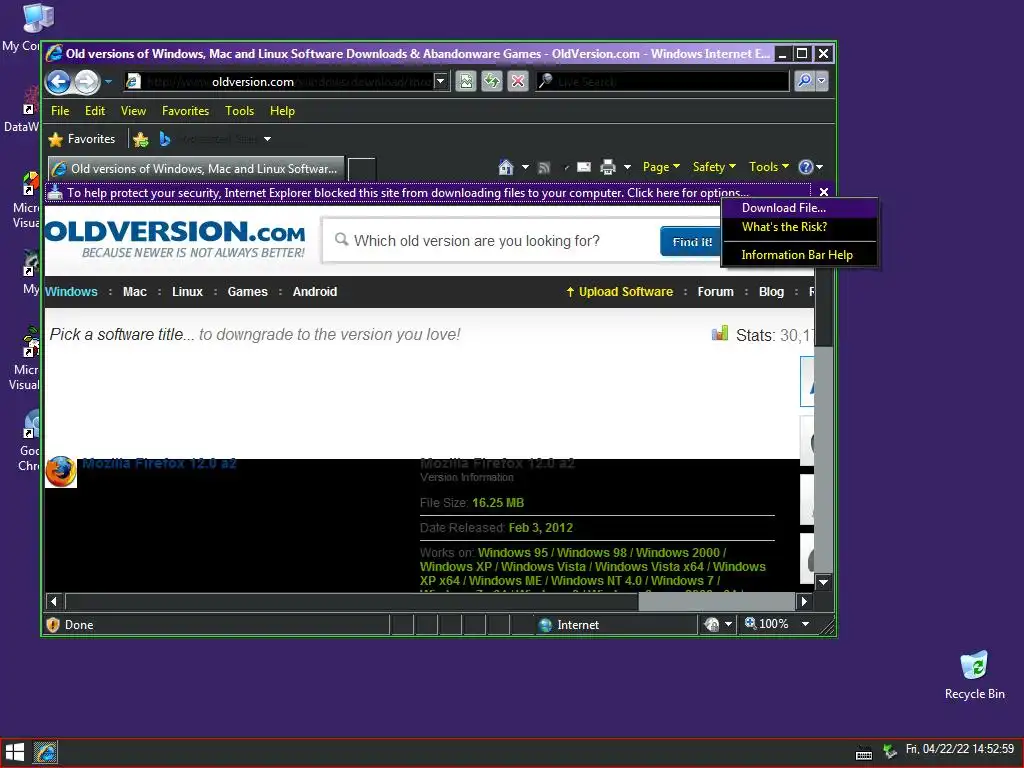
Task: Click the Search magnifier button
Action: 805,81
